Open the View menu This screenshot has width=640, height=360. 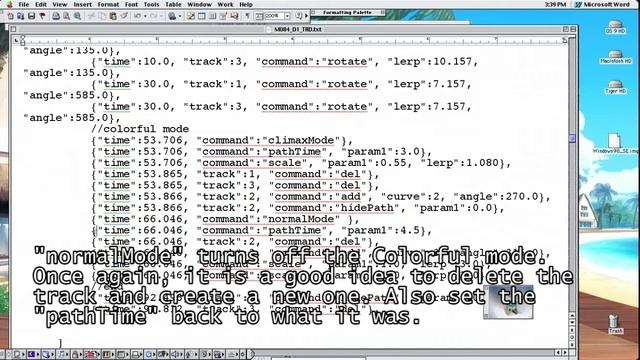click(60, 4)
